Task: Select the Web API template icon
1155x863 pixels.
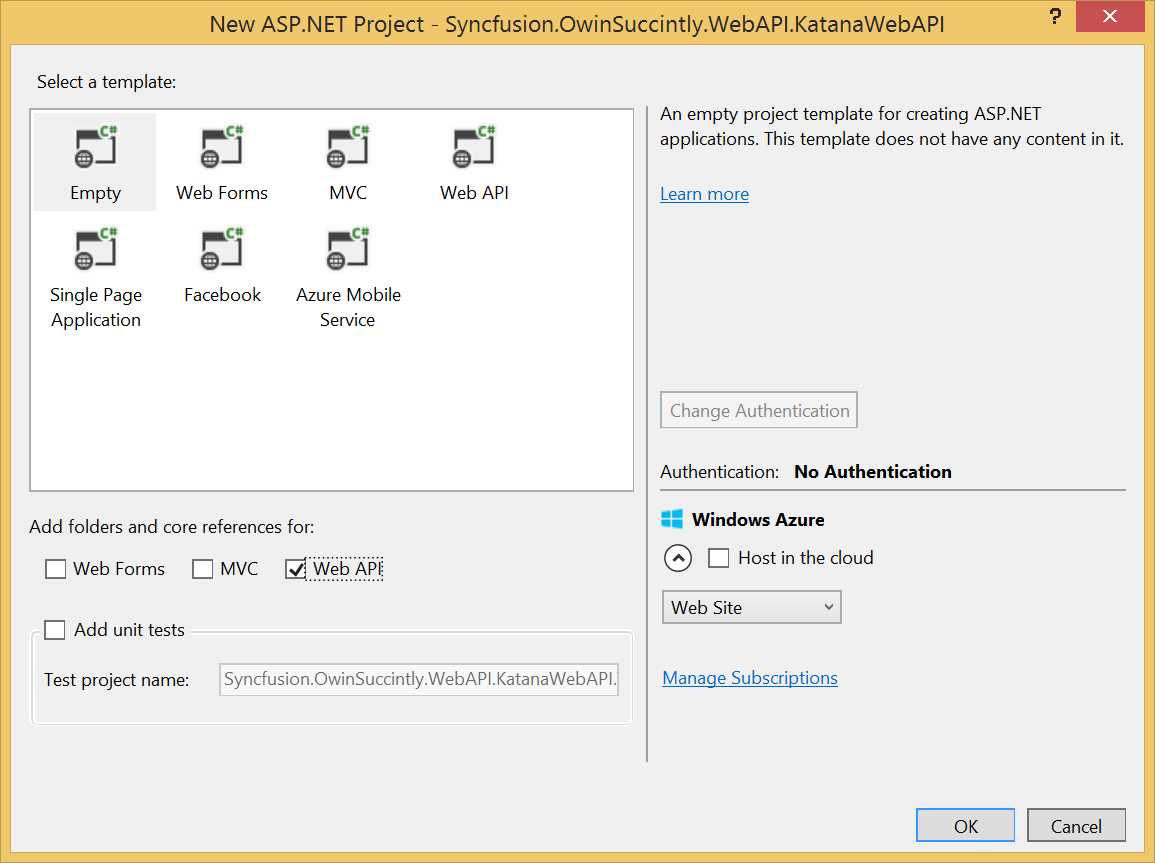Action: (474, 146)
